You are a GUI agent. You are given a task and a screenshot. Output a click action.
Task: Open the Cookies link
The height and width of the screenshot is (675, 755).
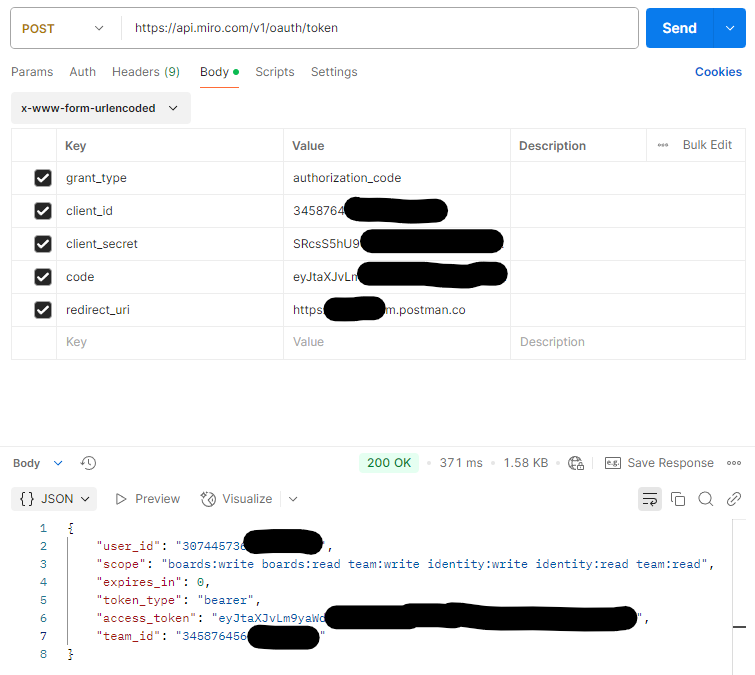[718, 72]
